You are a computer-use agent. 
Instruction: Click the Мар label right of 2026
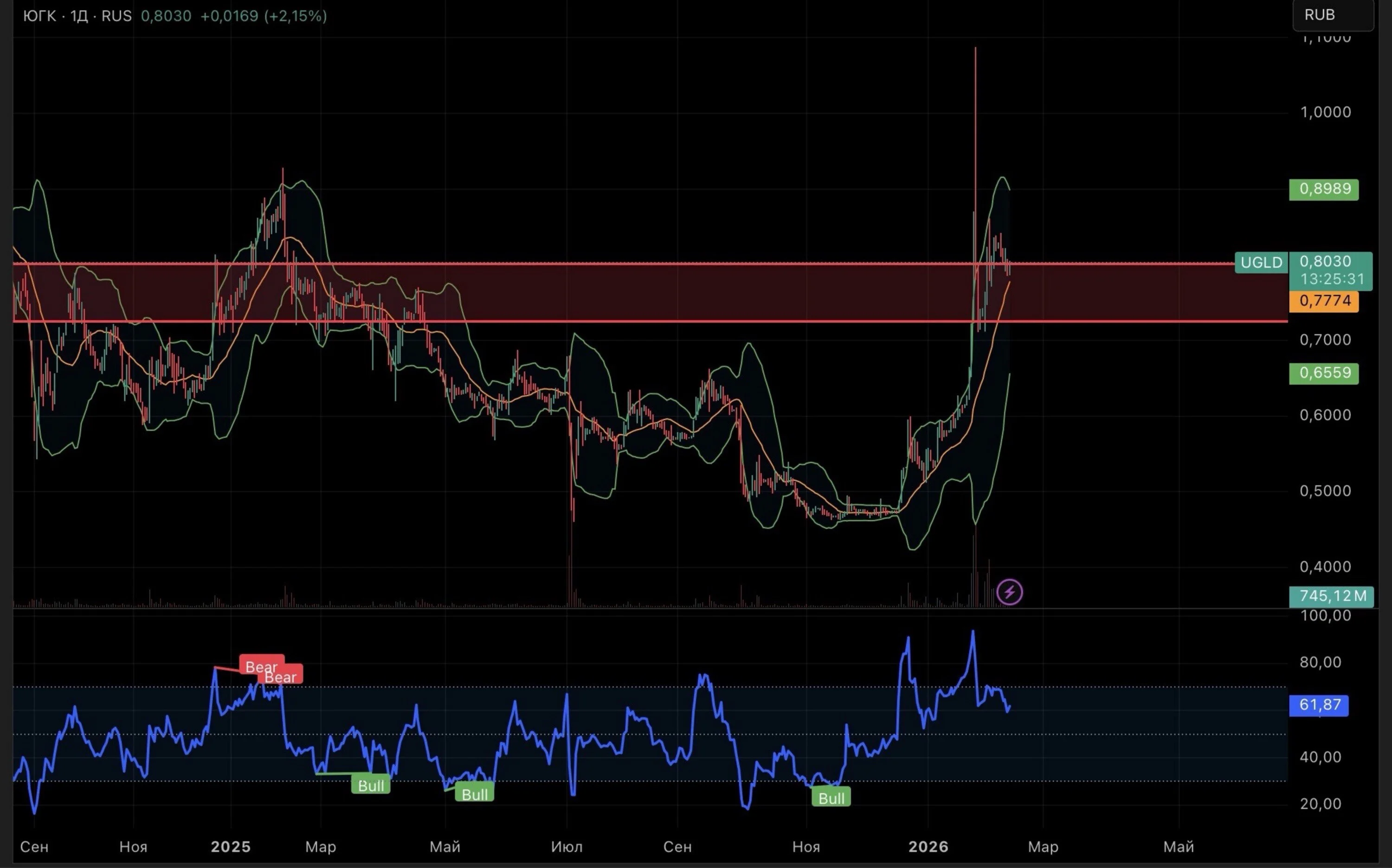(x=1043, y=847)
